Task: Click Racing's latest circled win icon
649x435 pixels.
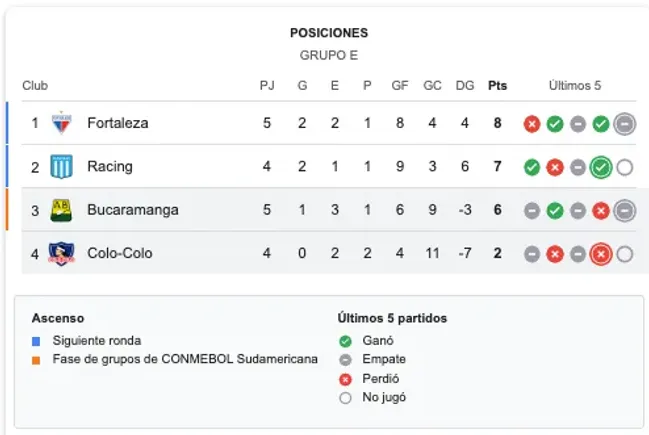Action: click(x=601, y=167)
